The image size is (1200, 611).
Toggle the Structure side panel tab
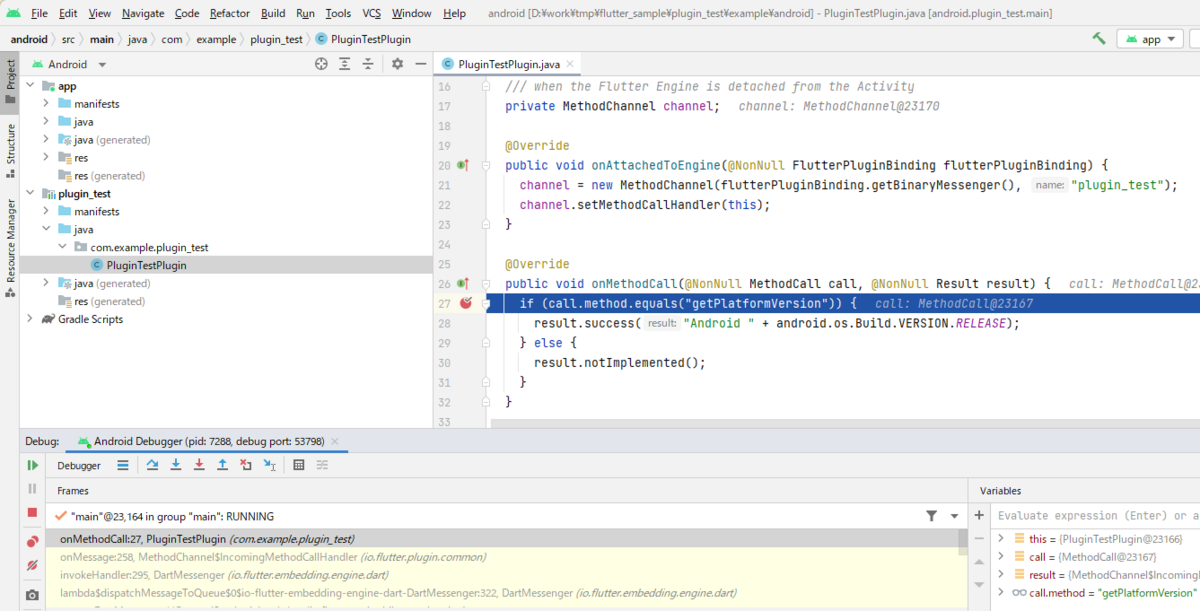tap(10, 150)
